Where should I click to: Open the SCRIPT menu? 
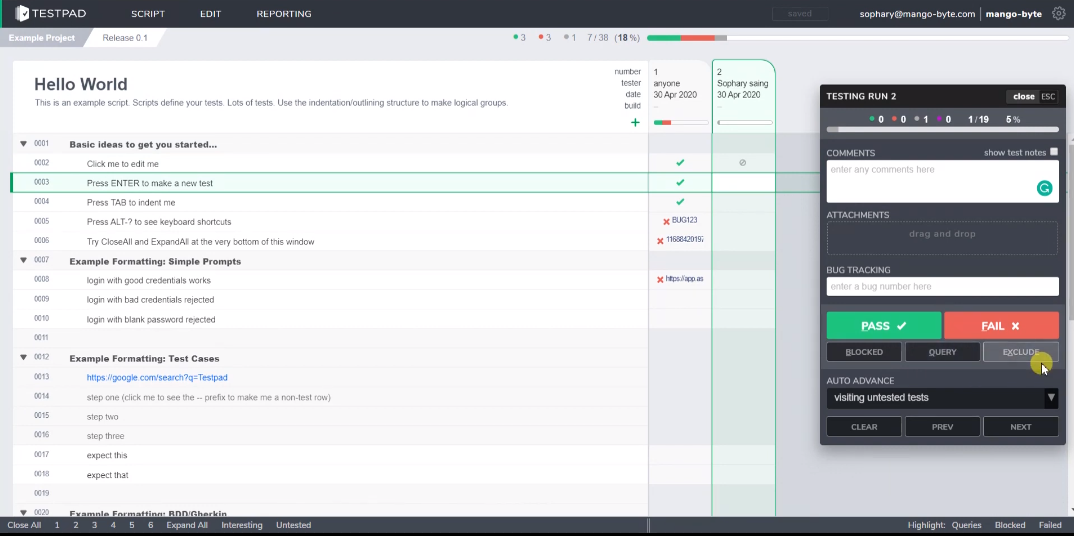148,14
